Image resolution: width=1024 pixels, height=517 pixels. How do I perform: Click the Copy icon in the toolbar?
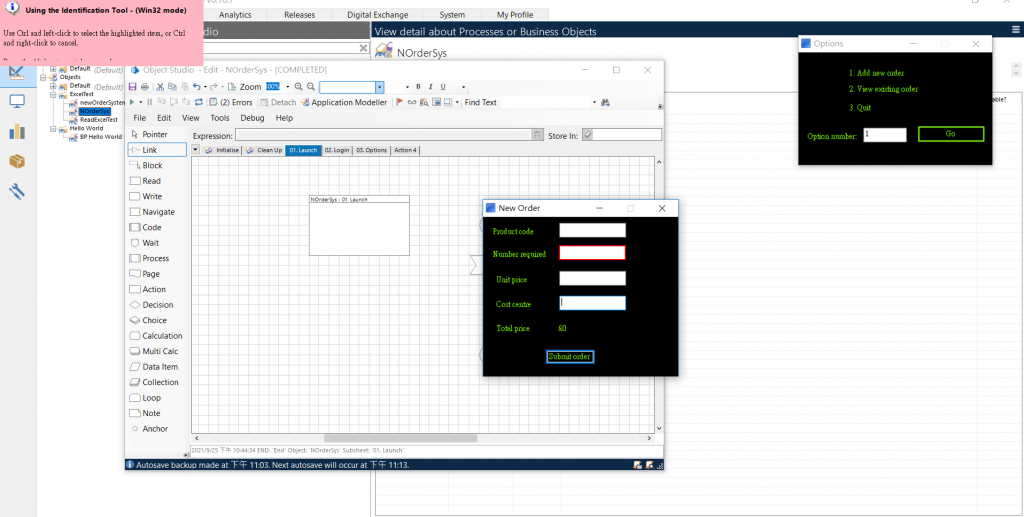[x=172, y=87]
